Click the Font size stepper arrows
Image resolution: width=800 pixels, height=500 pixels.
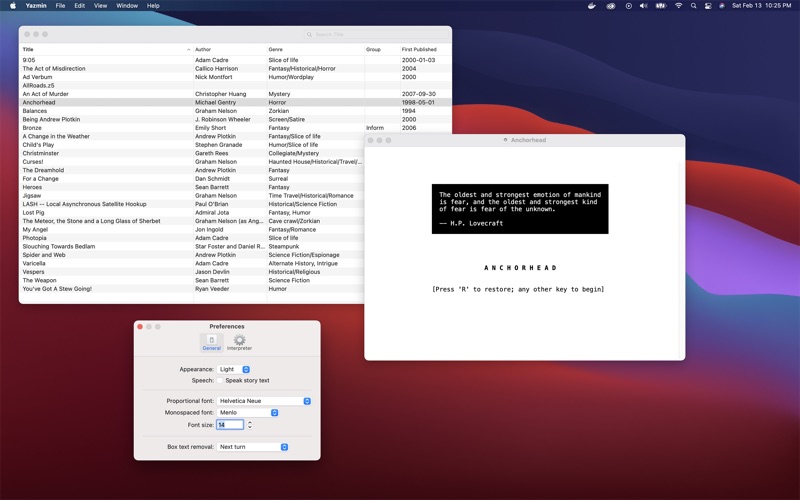point(250,424)
